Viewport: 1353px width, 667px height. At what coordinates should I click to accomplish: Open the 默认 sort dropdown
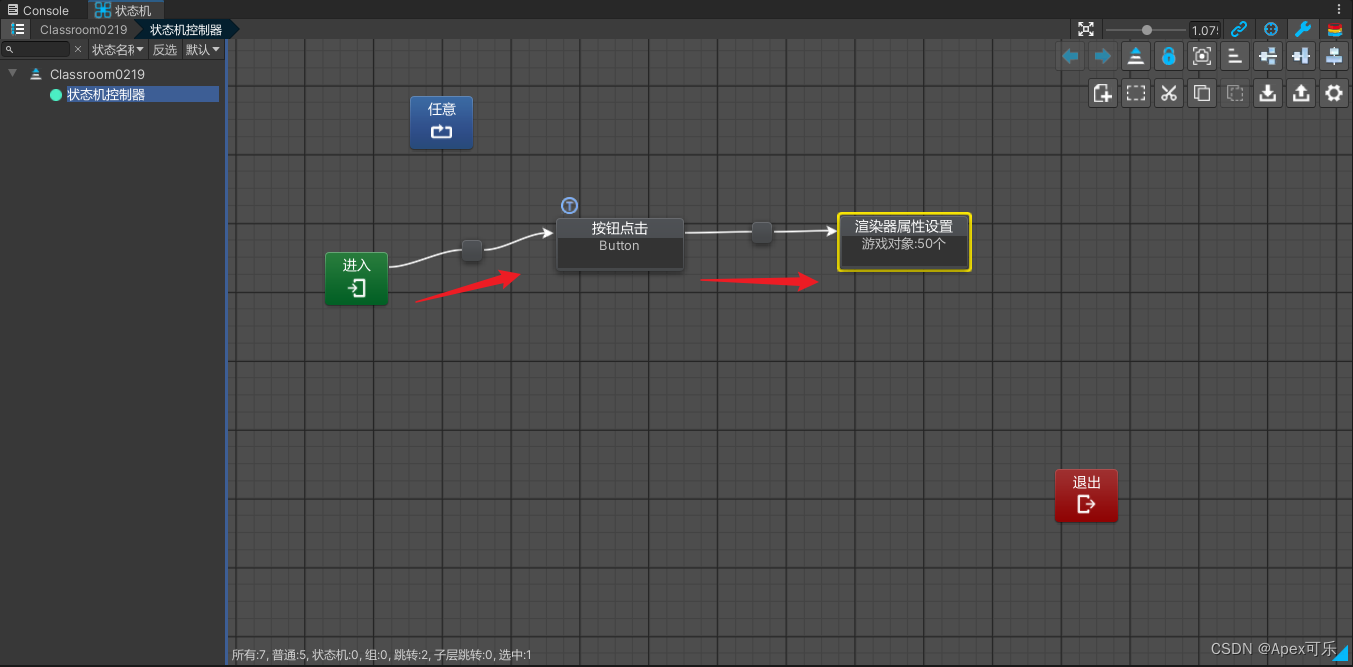coord(203,49)
